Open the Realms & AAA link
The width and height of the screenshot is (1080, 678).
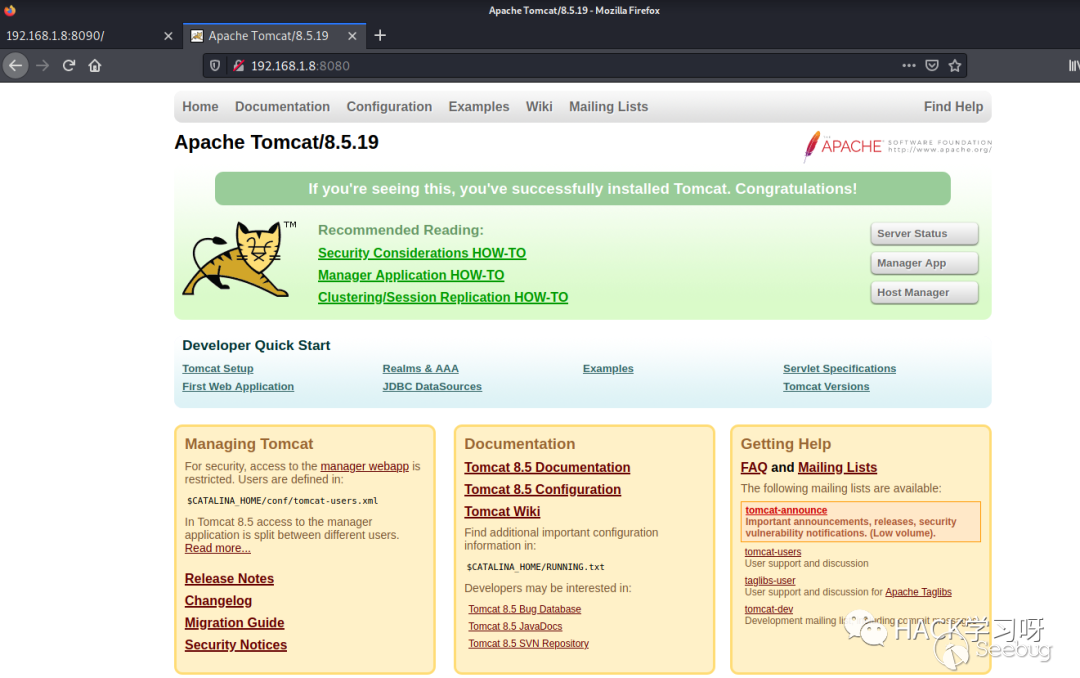coord(420,369)
